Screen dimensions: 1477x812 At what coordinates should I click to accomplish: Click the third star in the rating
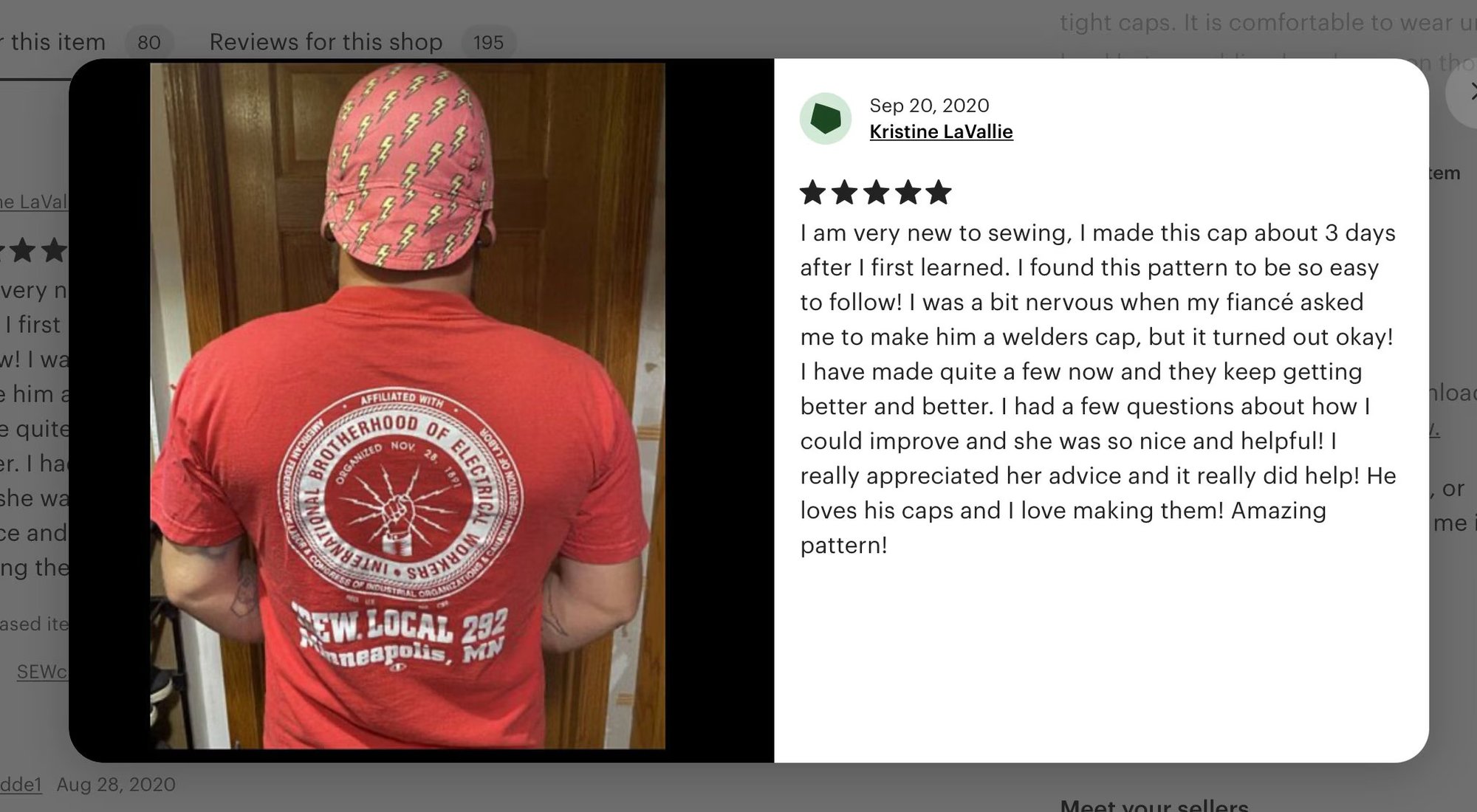pyautogui.click(x=876, y=192)
